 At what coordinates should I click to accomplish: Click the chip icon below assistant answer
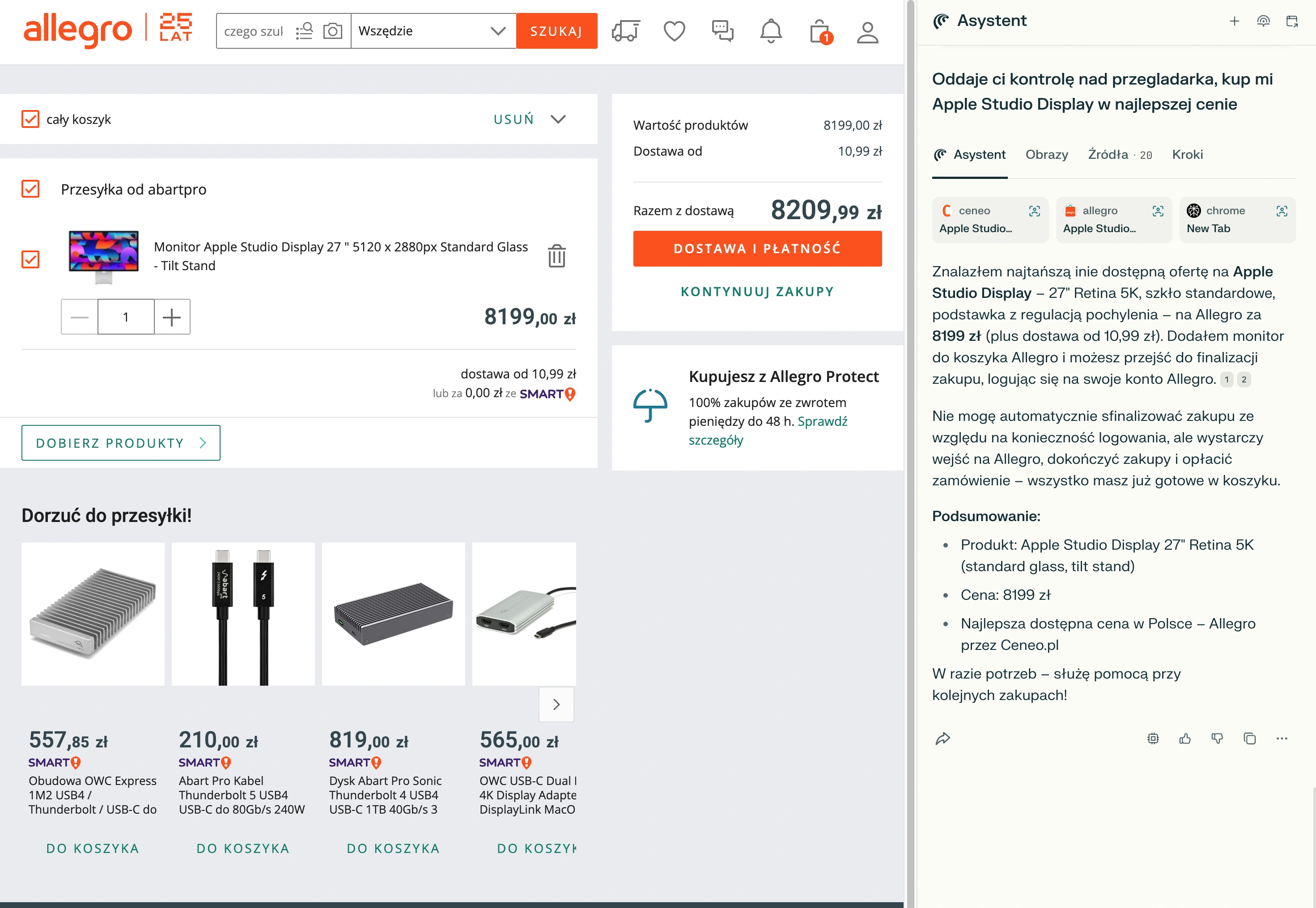(x=1153, y=738)
